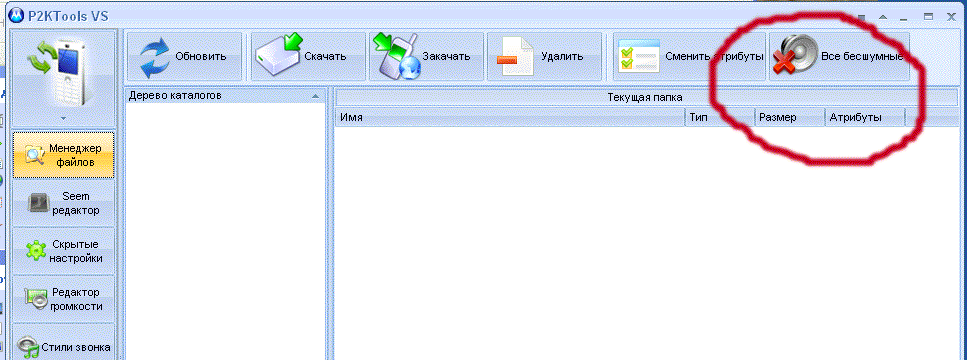Click Сменить атрибуты button

[689, 56]
